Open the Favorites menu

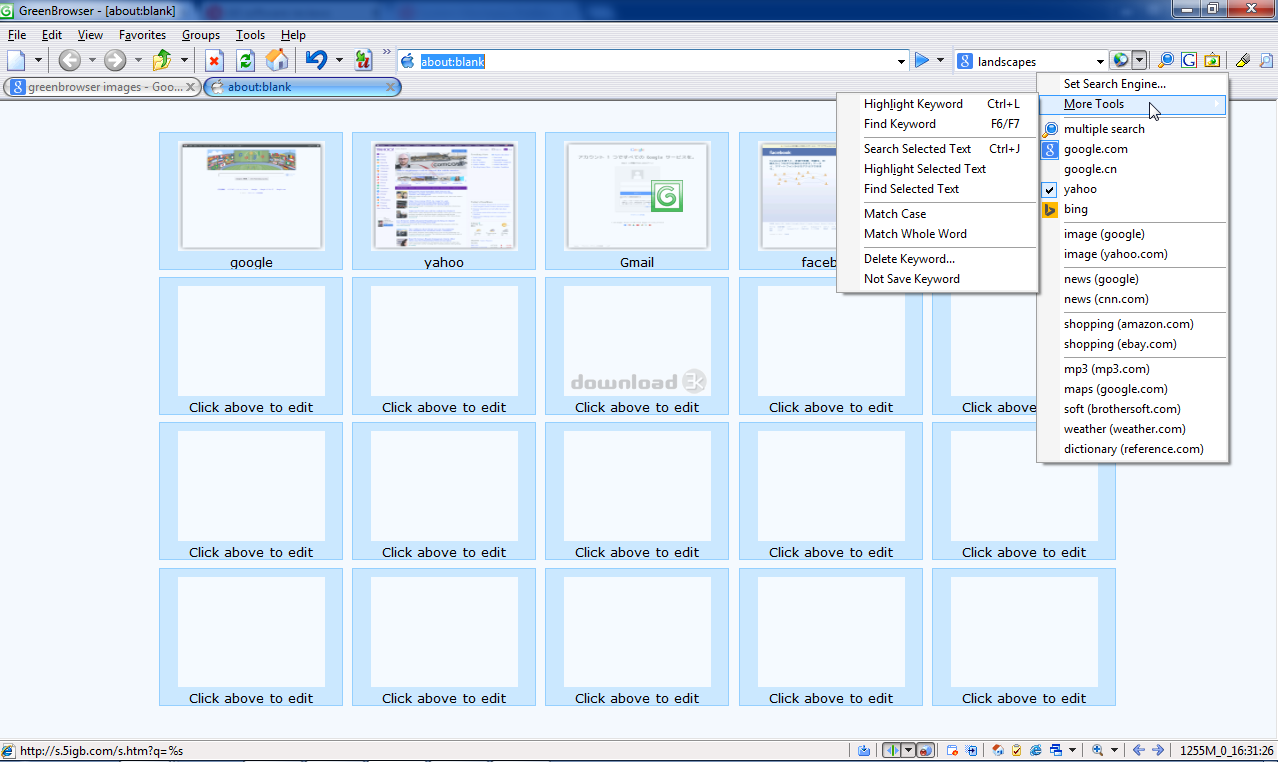point(142,35)
